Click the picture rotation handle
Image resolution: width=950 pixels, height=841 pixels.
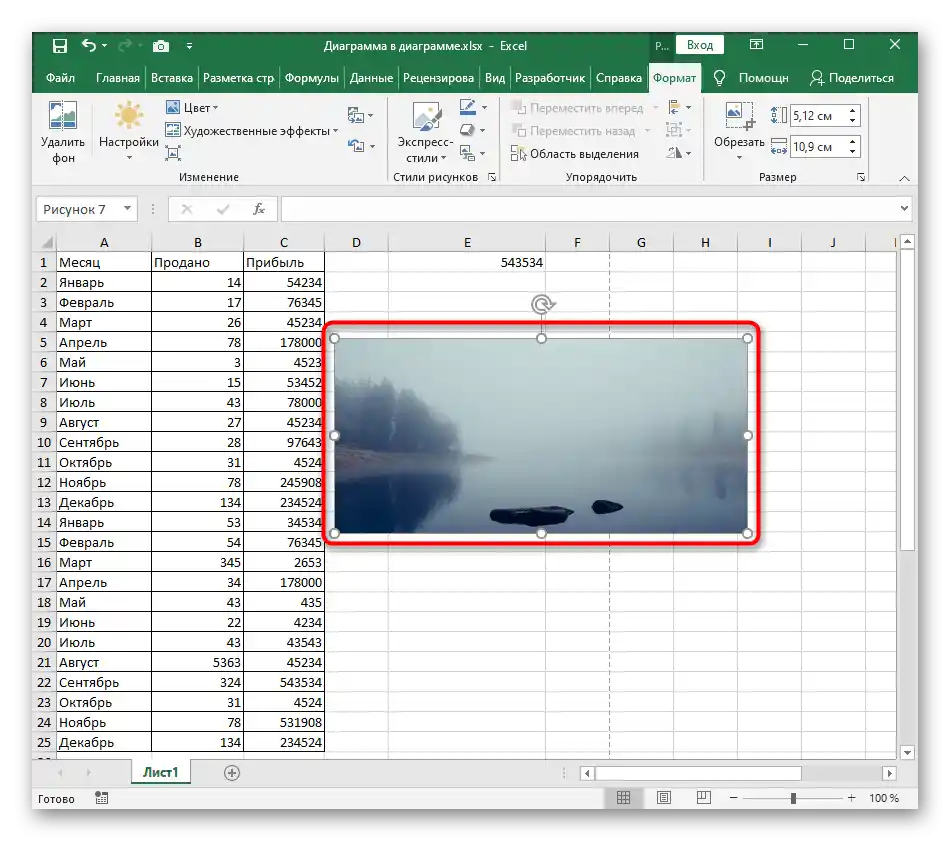pos(542,304)
